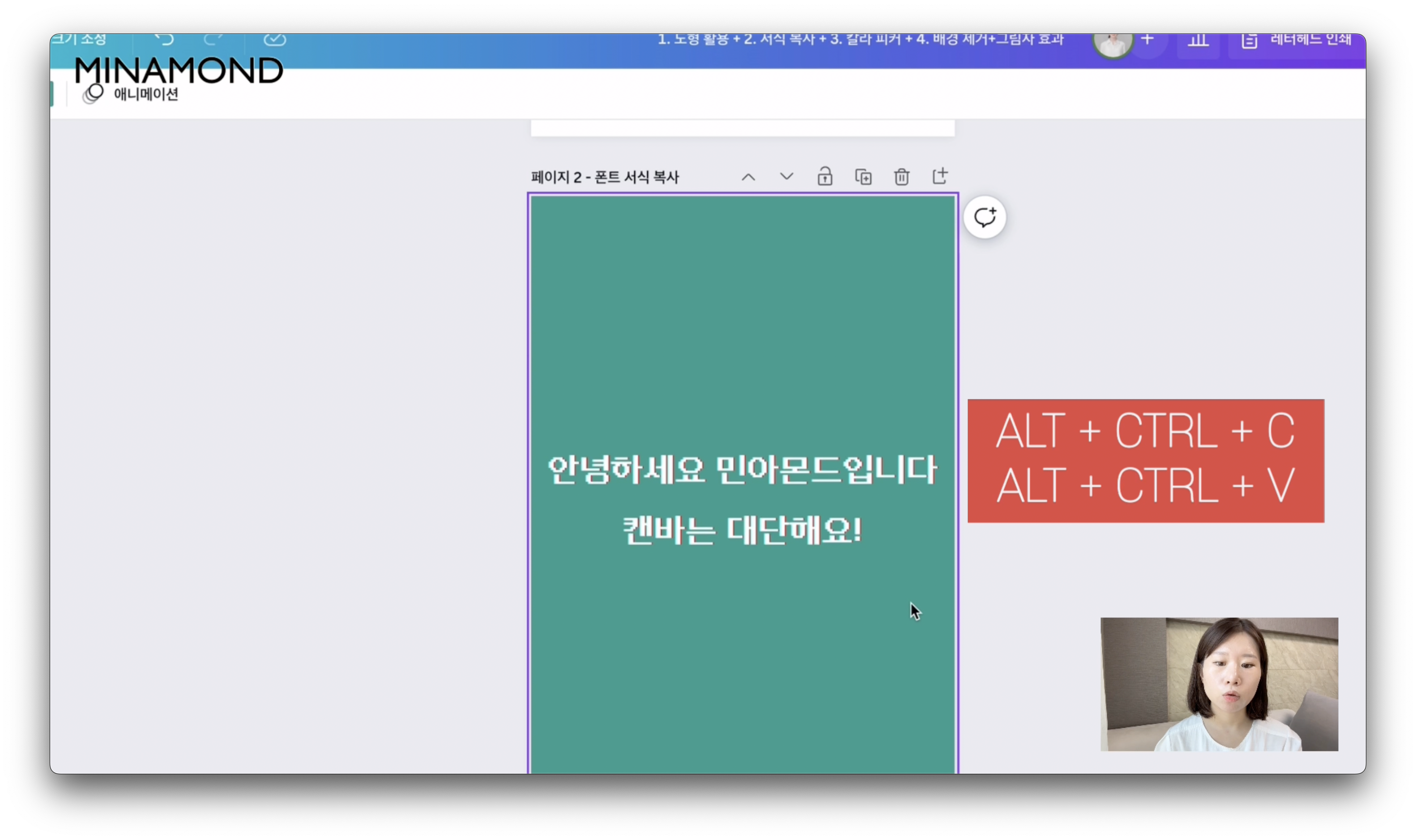Open the analytics bar chart icon
1416x840 pixels.
[x=1198, y=41]
